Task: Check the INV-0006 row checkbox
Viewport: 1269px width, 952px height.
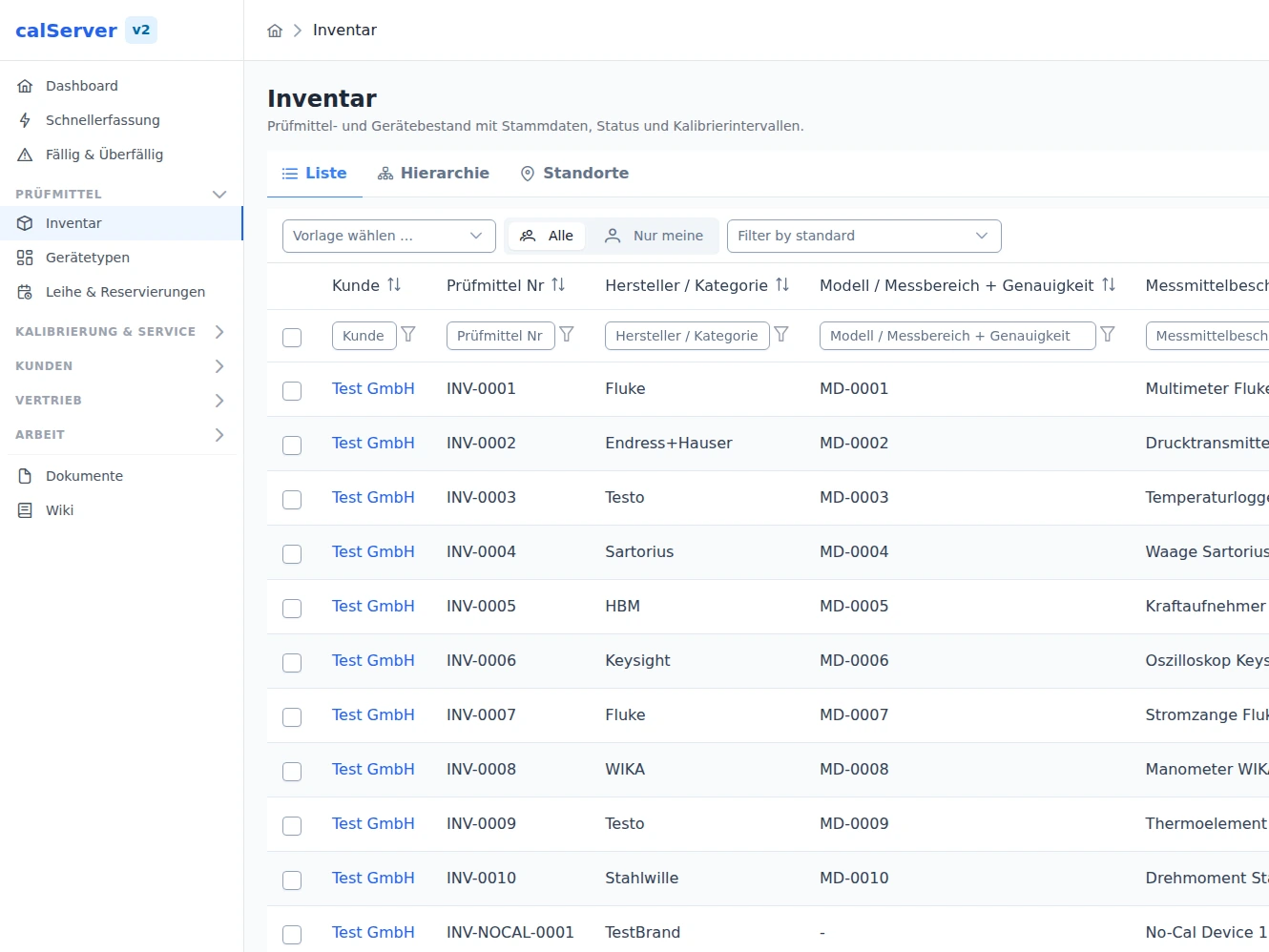Action: coord(292,663)
